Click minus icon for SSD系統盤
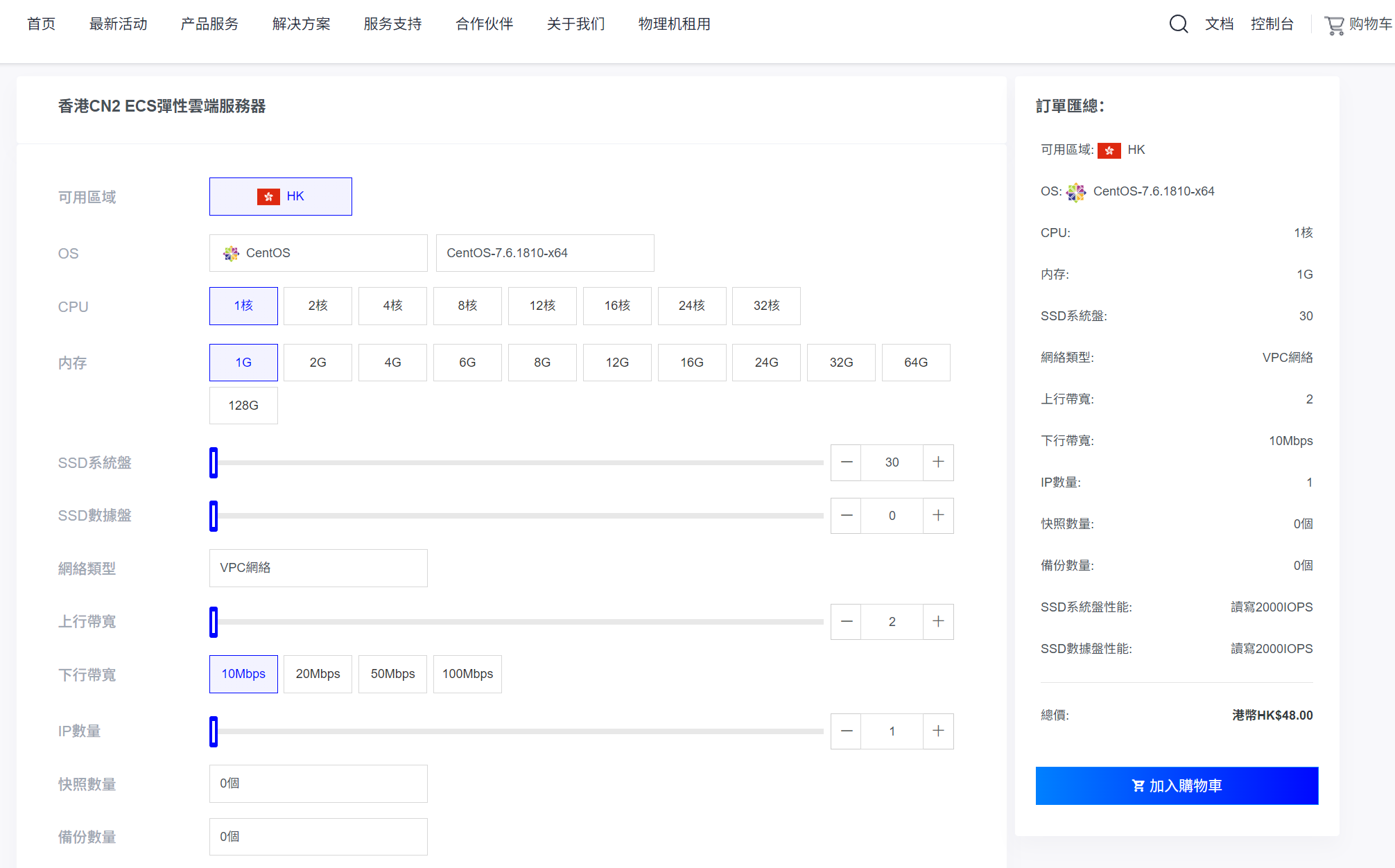This screenshot has width=1395, height=868. pyautogui.click(x=846, y=462)
